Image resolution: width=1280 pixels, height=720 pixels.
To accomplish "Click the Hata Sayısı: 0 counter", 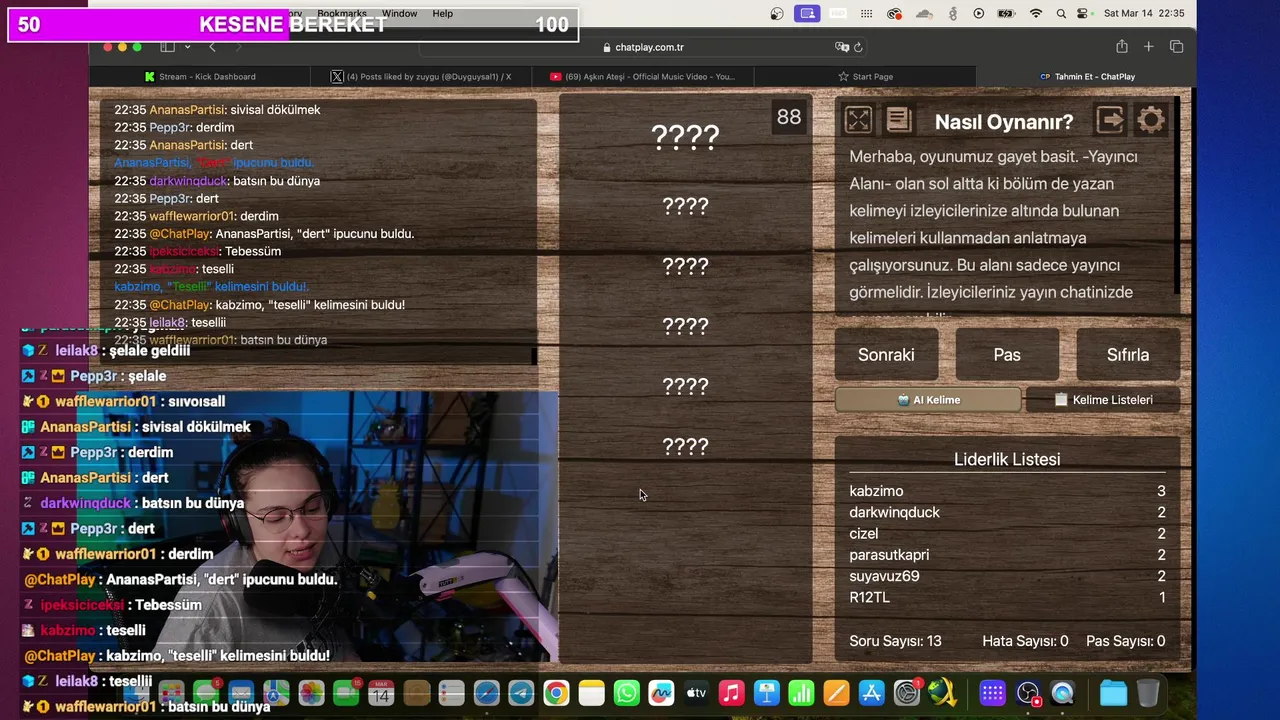I will click(x=1025, y=641).
